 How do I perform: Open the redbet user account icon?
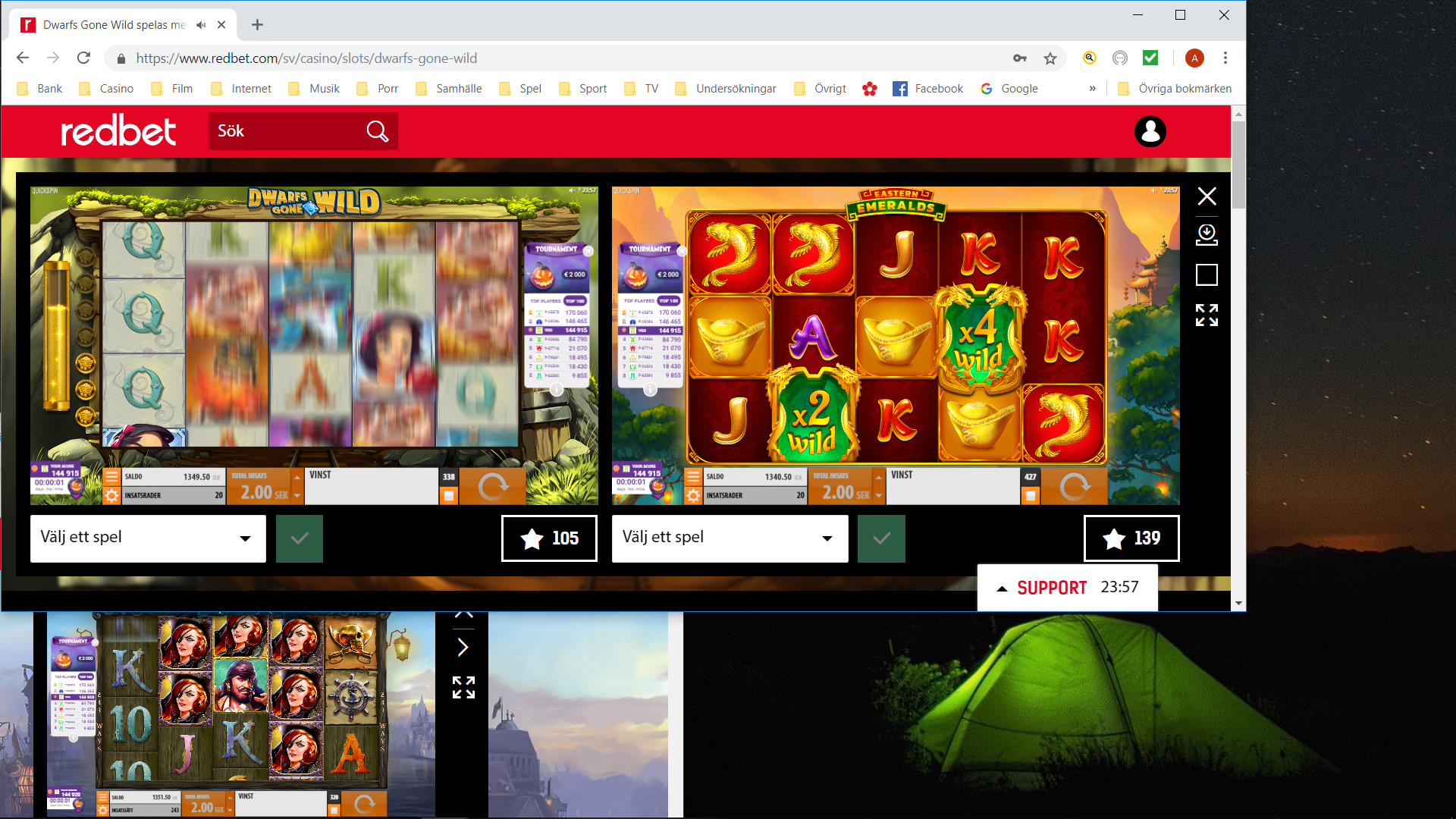1150,131
